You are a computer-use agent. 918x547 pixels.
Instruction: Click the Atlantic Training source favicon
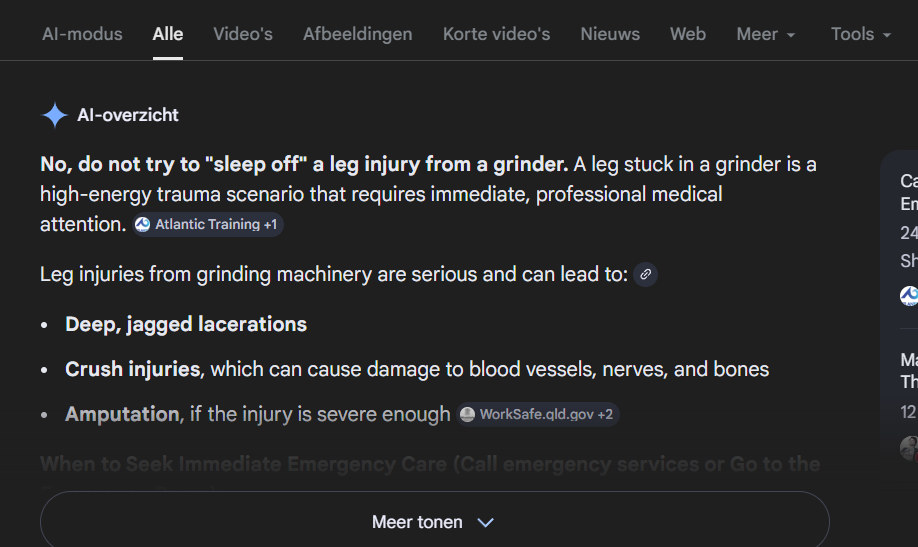pos(143,225)
